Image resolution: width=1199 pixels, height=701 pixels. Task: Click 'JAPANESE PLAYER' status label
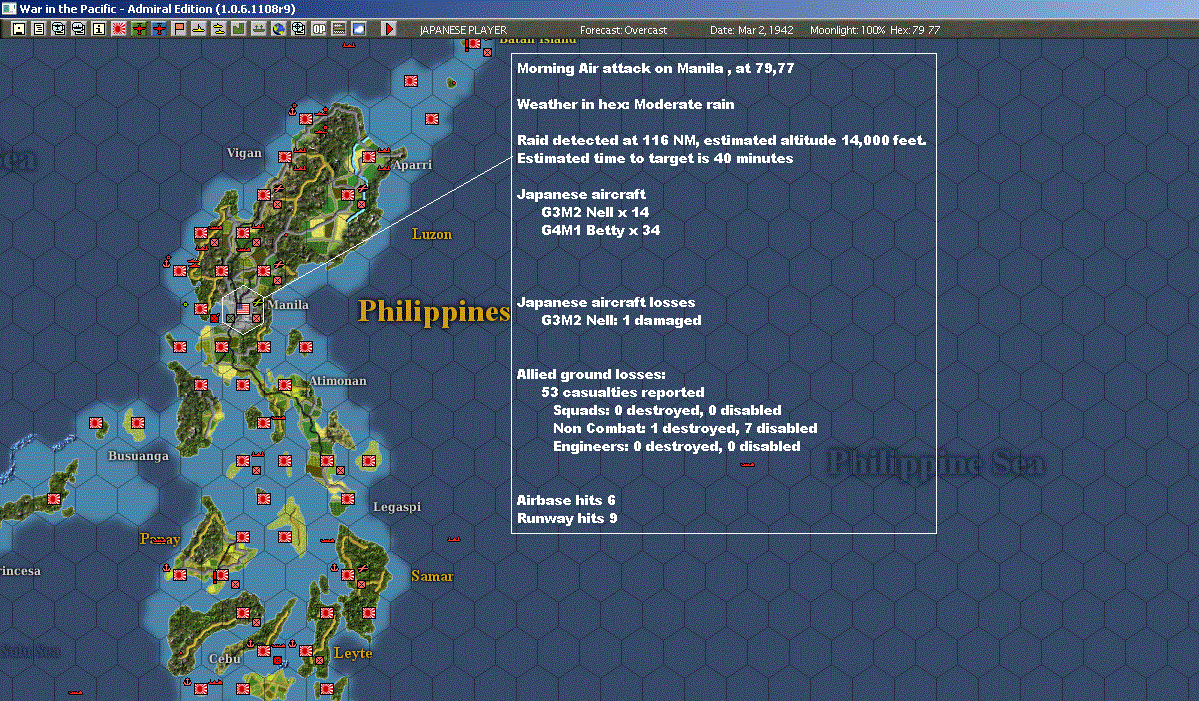[463, 30]
